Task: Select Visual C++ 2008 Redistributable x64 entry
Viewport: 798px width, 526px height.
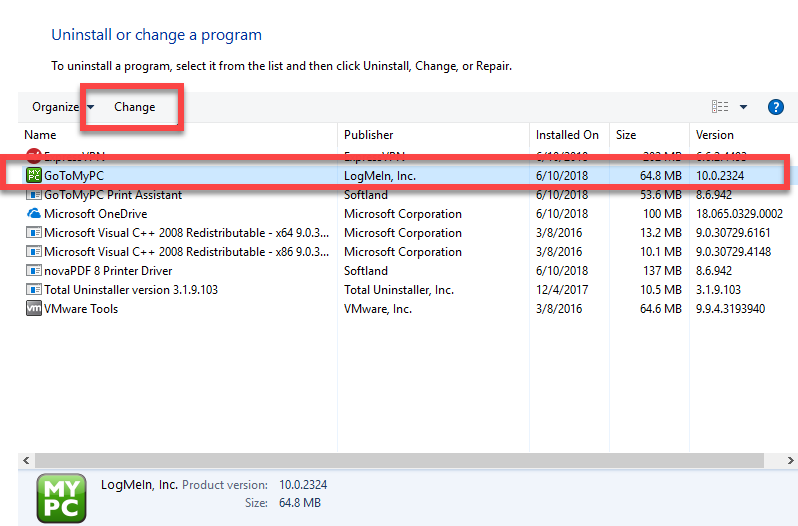Action: pyautogui.click(x=187, y=232)
